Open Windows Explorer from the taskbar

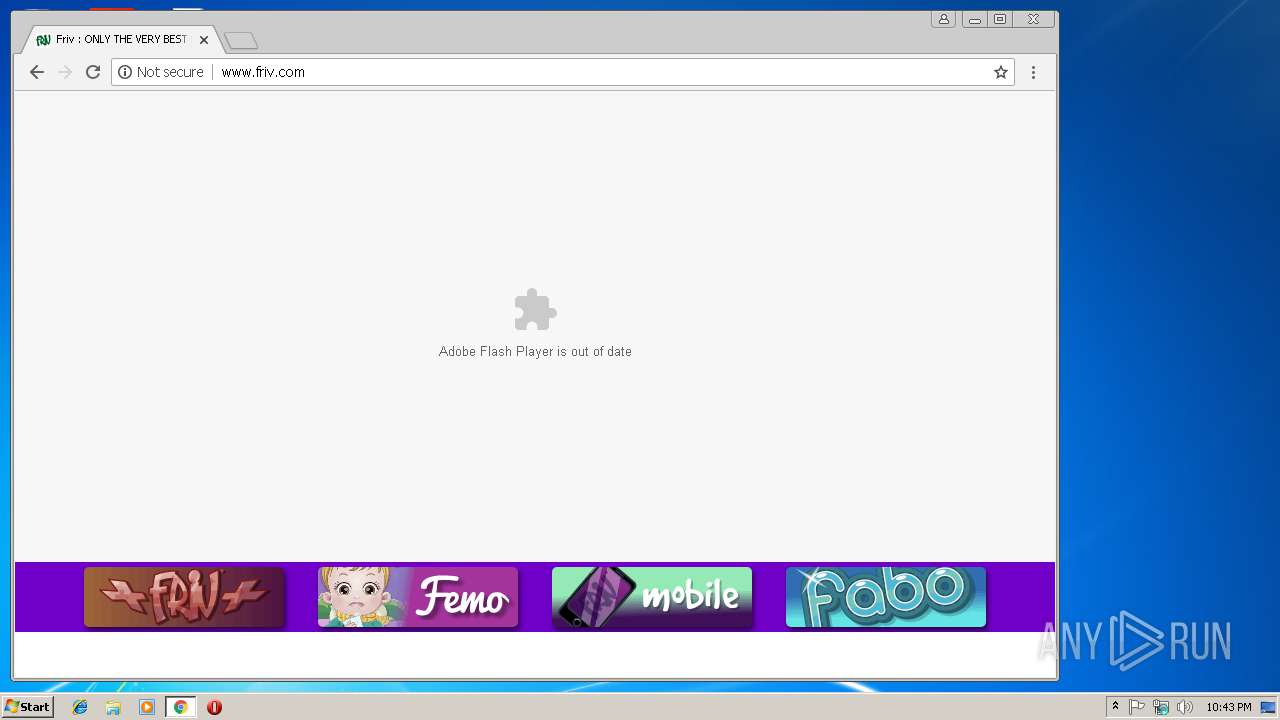[x=113, y=707]
